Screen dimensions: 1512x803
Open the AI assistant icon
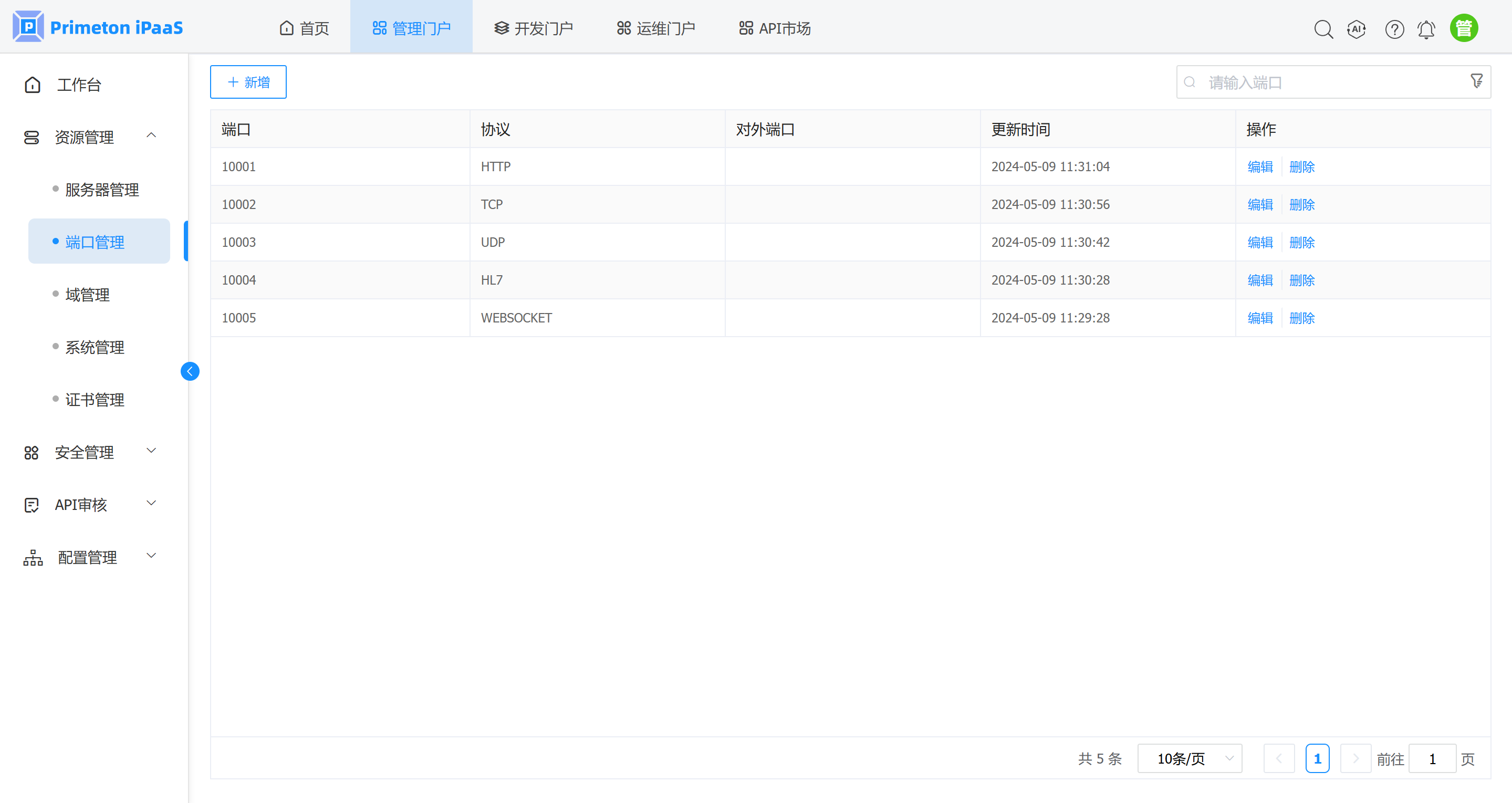pyautogui.click(x=1357, y=28)
